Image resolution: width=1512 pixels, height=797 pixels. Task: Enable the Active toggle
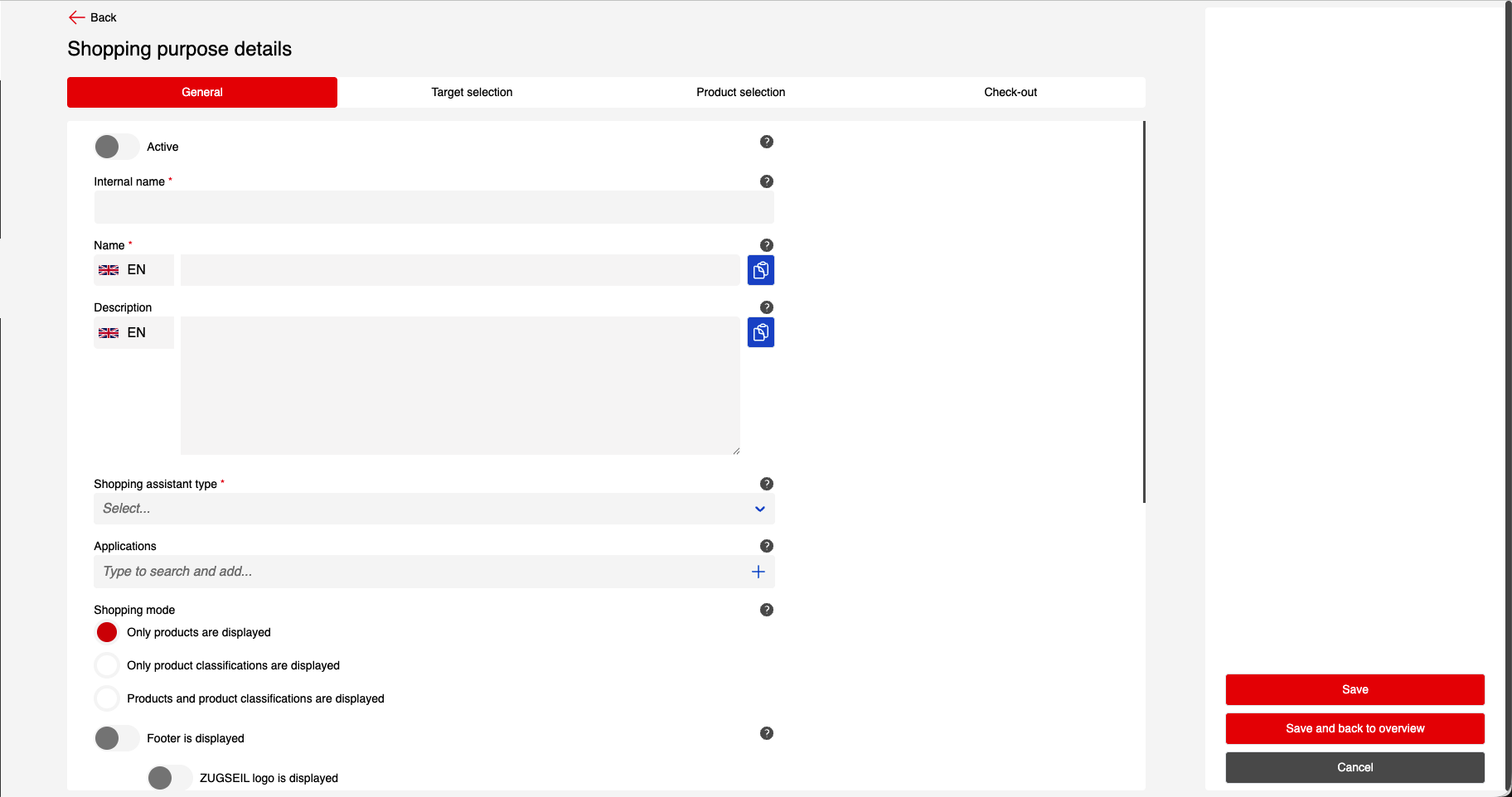pyautogui.click(x=116, y=147)
